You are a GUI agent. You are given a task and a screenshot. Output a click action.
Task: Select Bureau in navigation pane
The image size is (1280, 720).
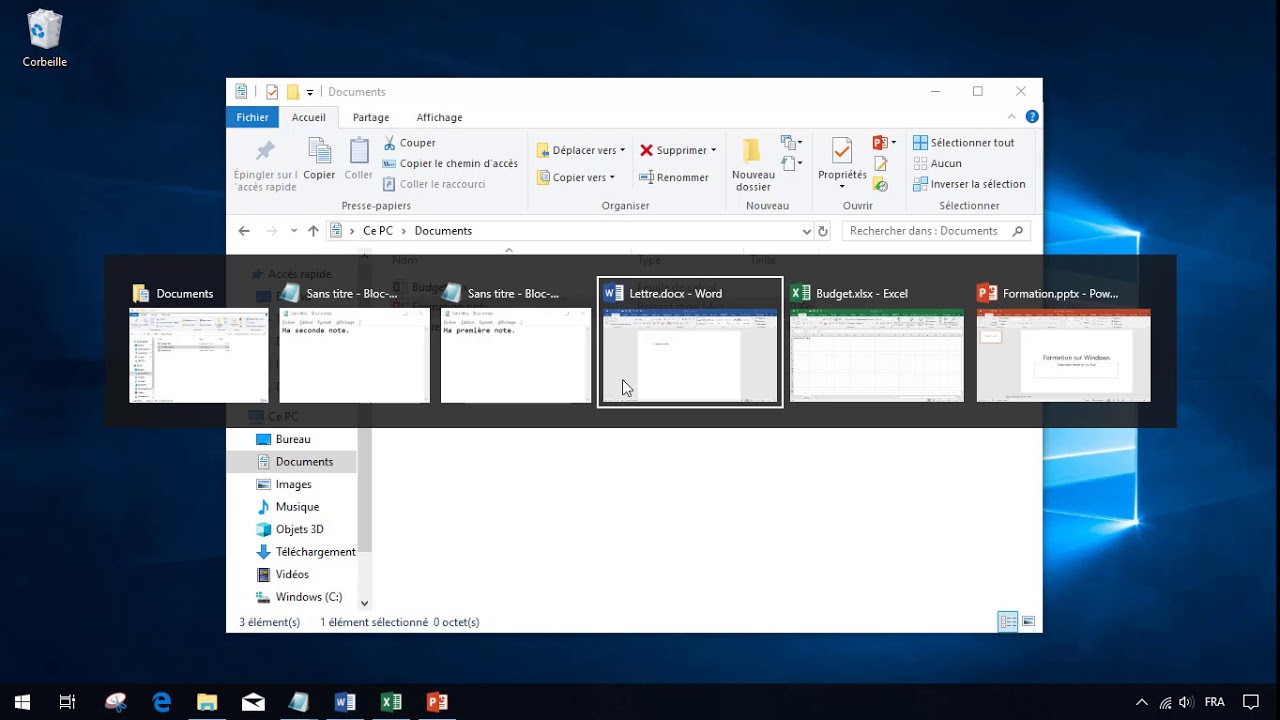292,439
